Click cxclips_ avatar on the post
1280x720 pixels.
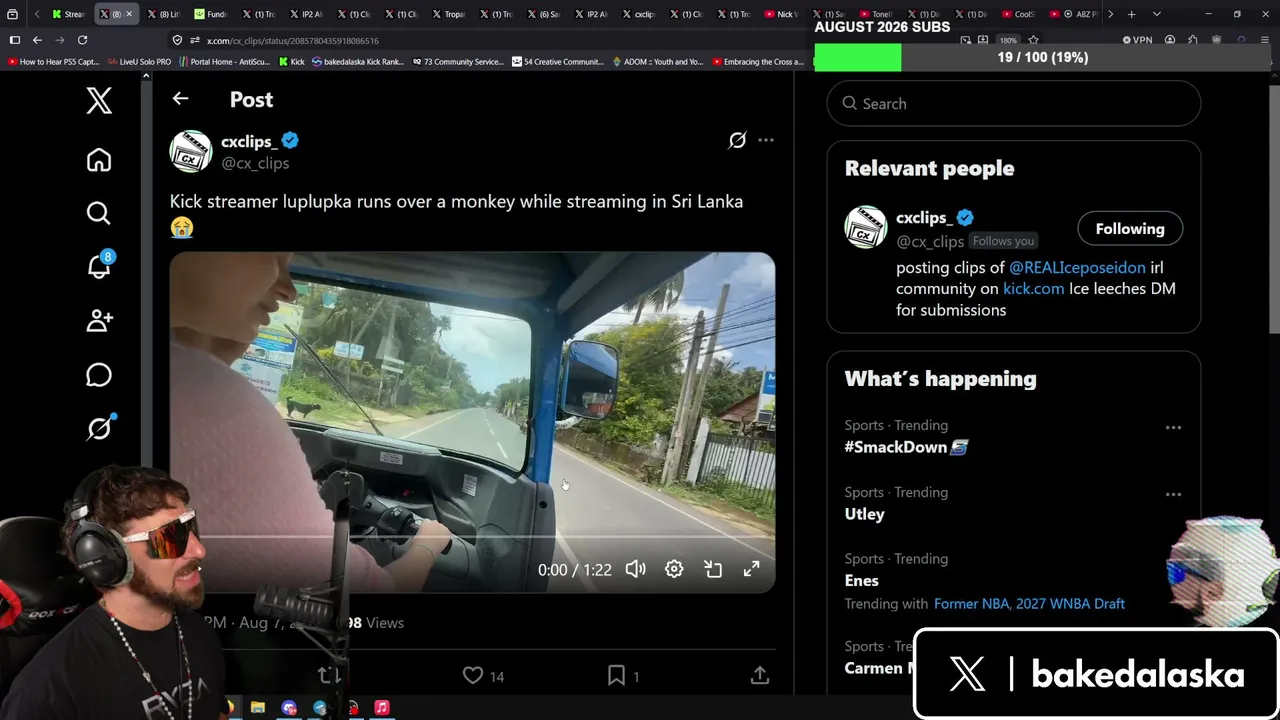click(191, 151)
